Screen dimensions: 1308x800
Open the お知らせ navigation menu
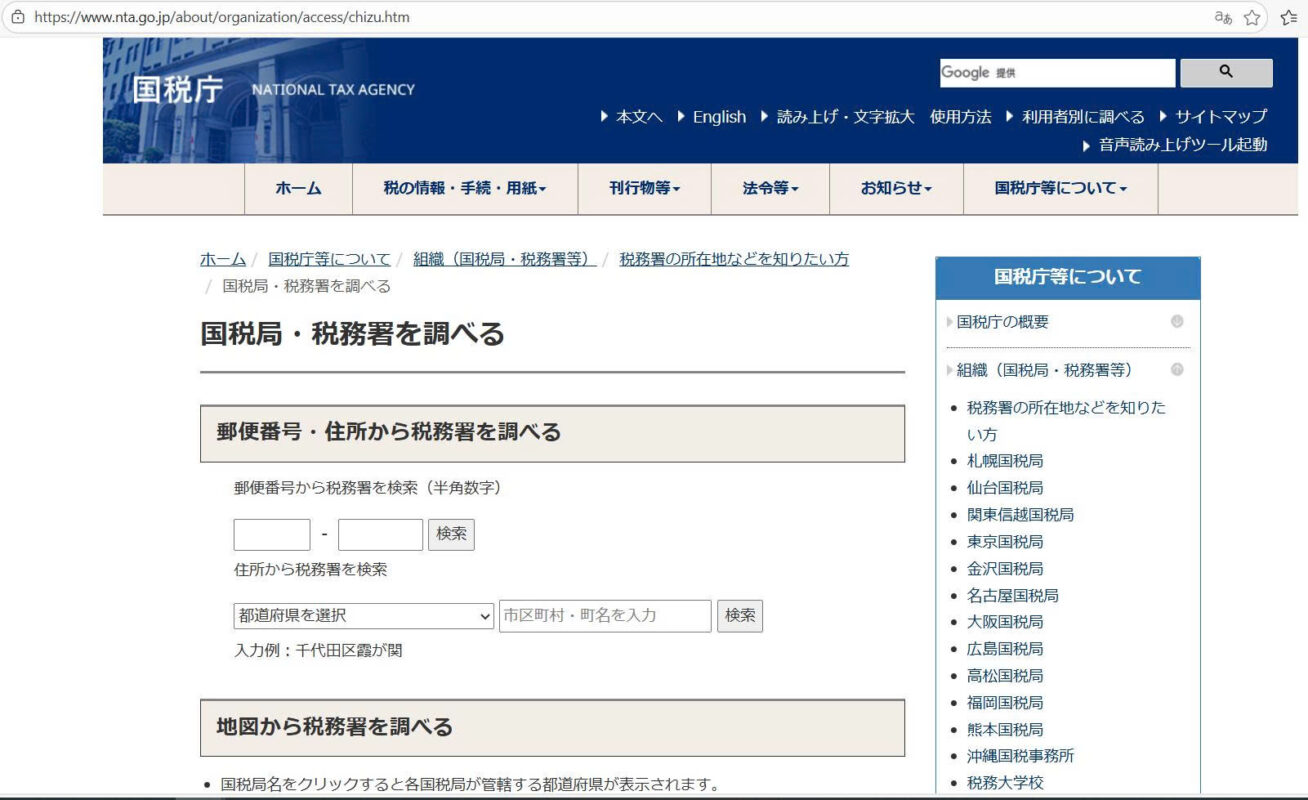coord(896,188)
